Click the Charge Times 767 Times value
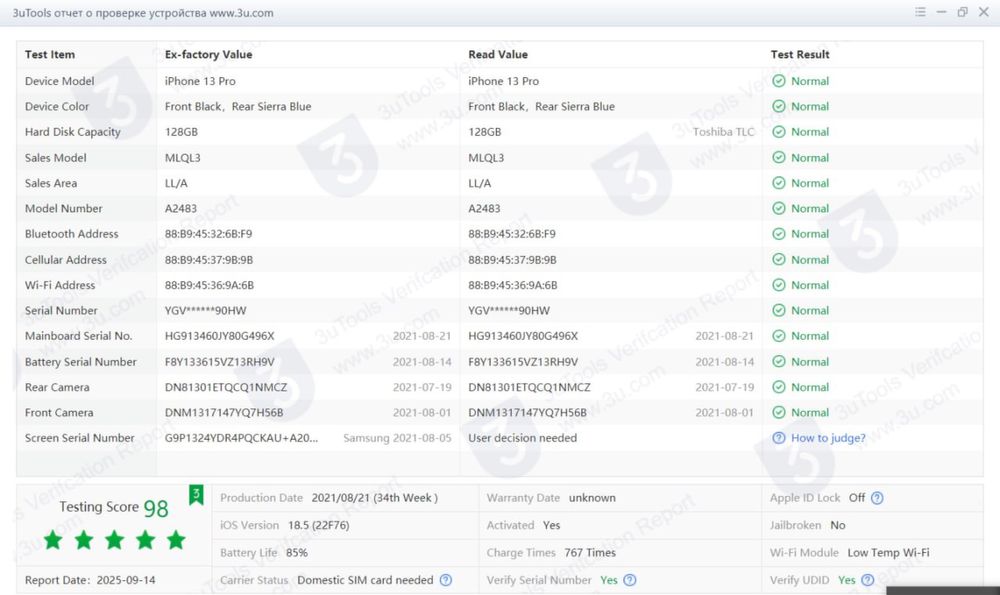Screen dimensions: 1000x595 [590, 553]
